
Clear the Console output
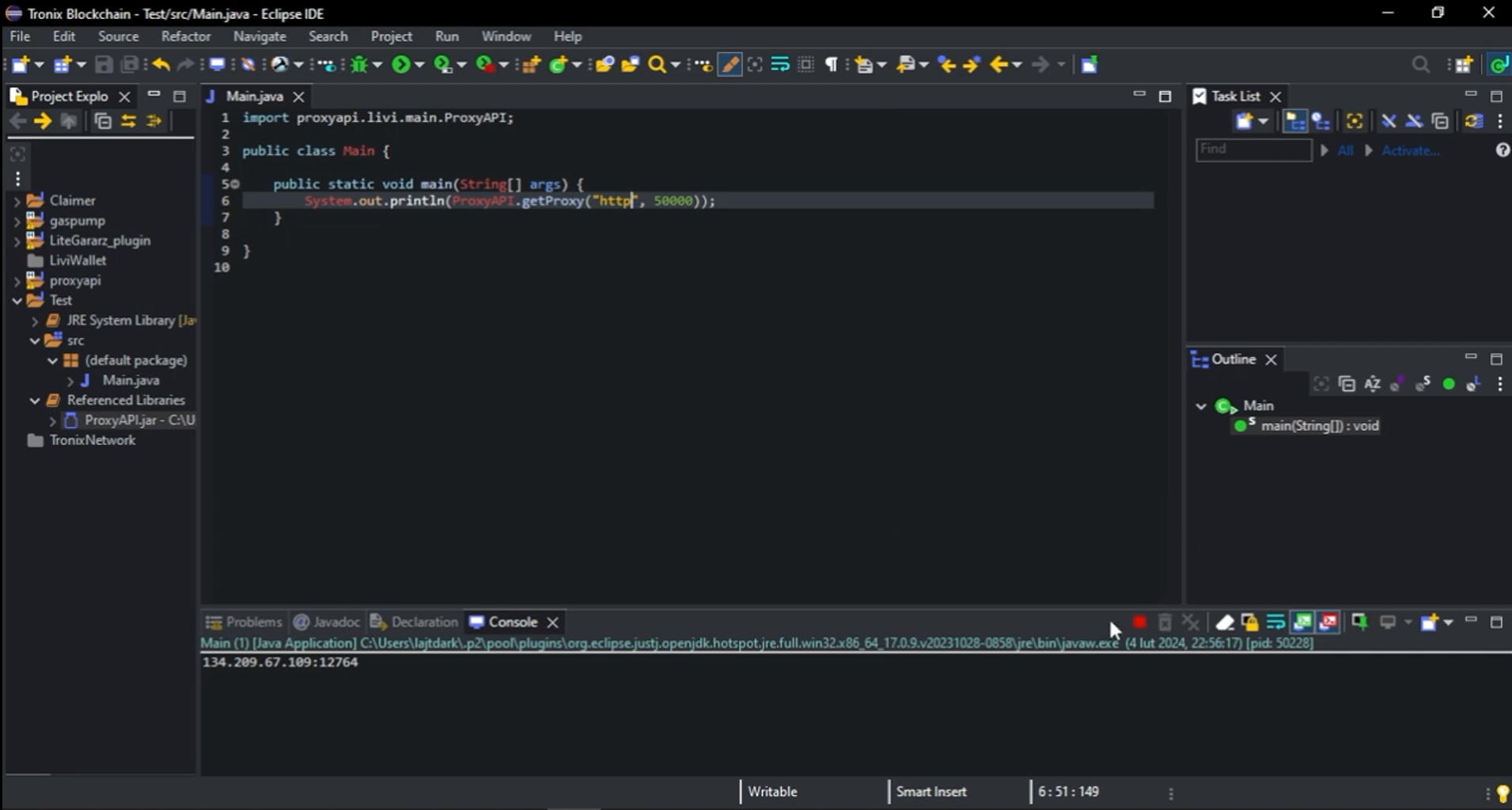[x=1225, y=623]
